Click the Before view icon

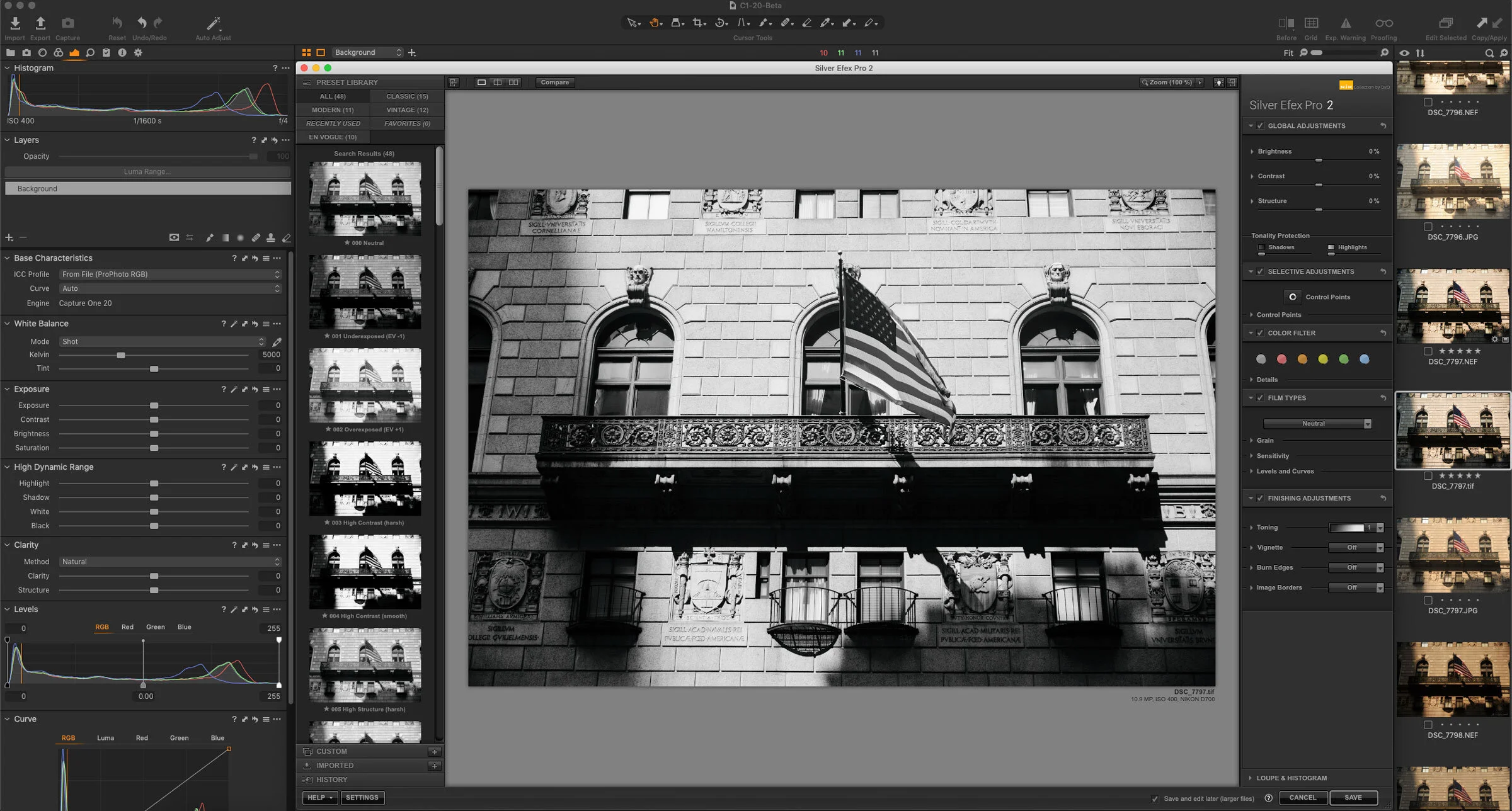pyautogui.click(x=1286, y=23)
